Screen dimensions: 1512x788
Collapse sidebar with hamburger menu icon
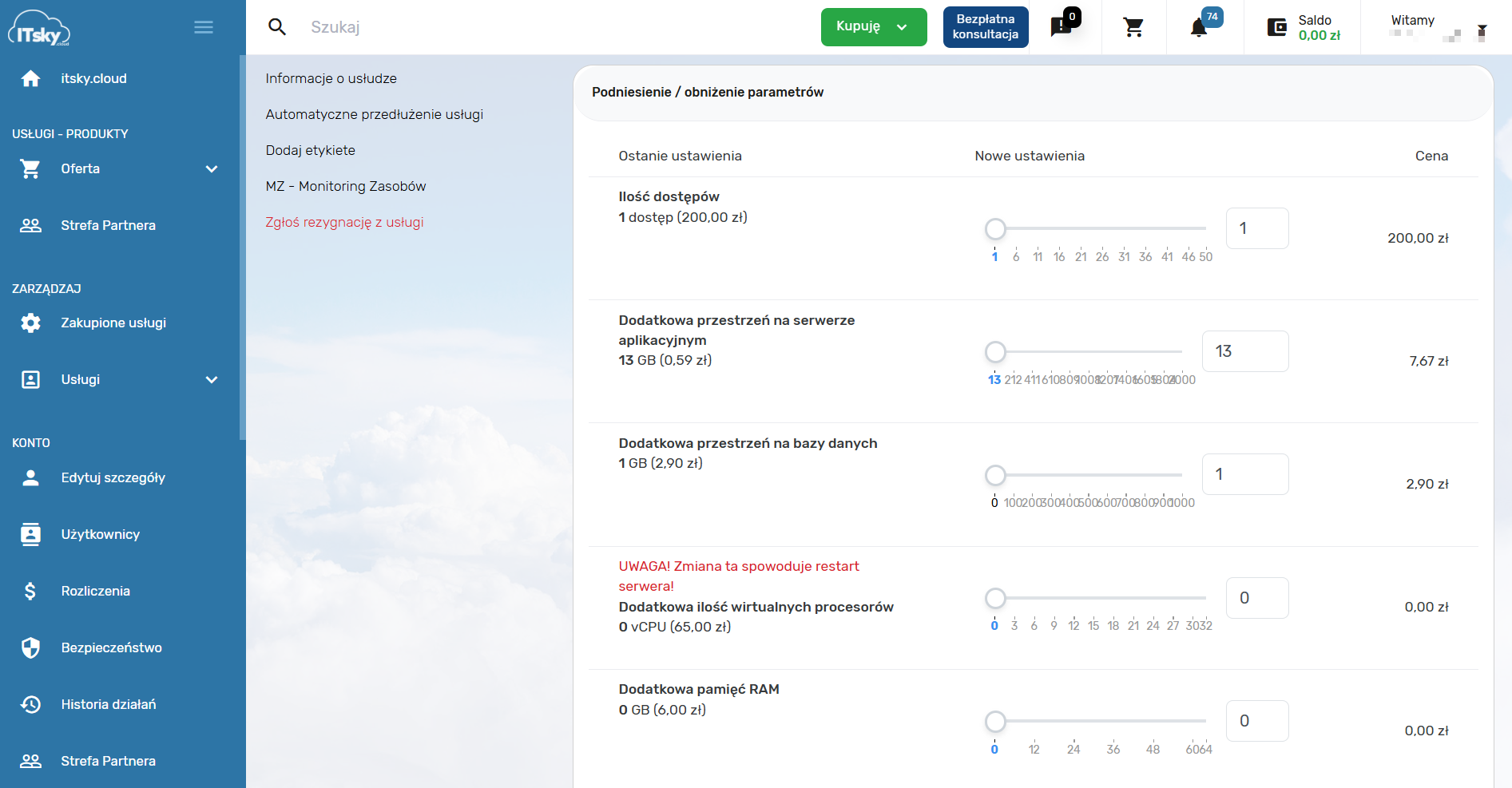pyautogui.click(x=204, y=27)
